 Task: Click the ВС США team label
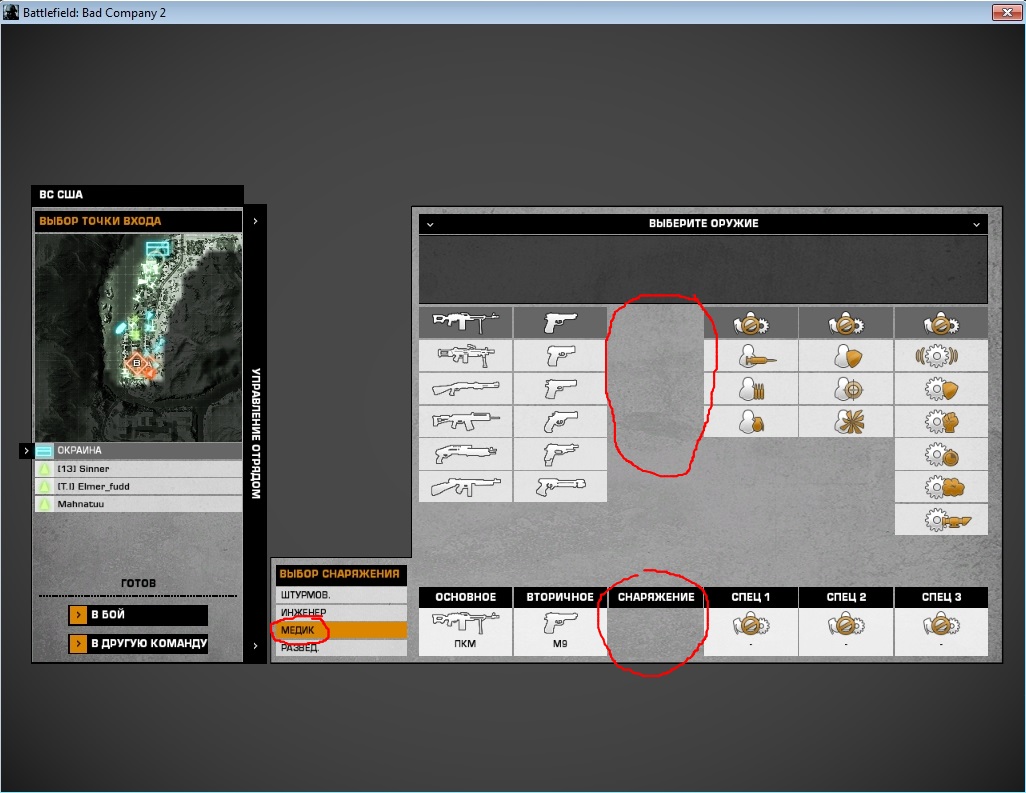[x=61, y=194]
